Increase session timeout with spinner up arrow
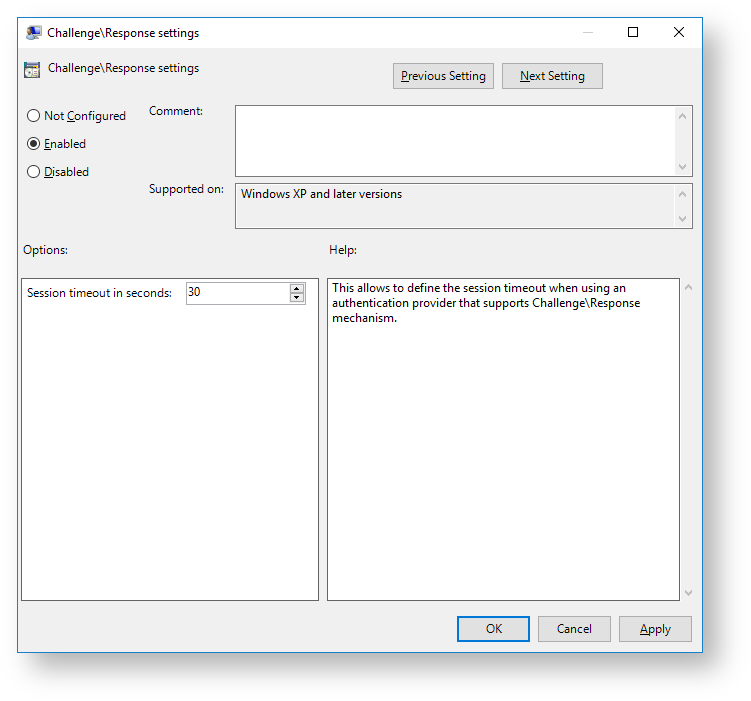The width and height of the screenshot is (751, 701). (297, 288)
